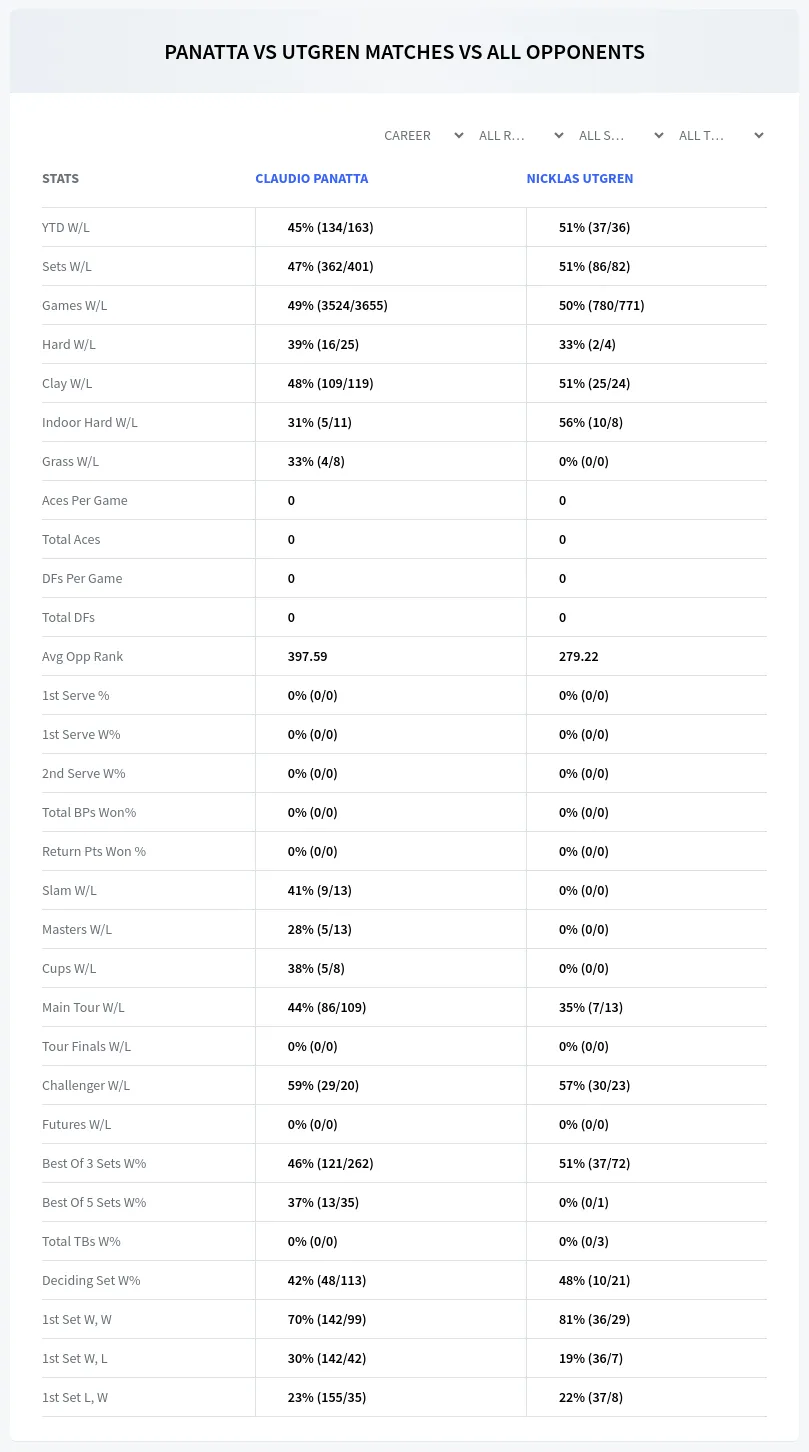Click the chevron arrow beside ALL T...
The image size is (809, 1452).
pos(759,135)
